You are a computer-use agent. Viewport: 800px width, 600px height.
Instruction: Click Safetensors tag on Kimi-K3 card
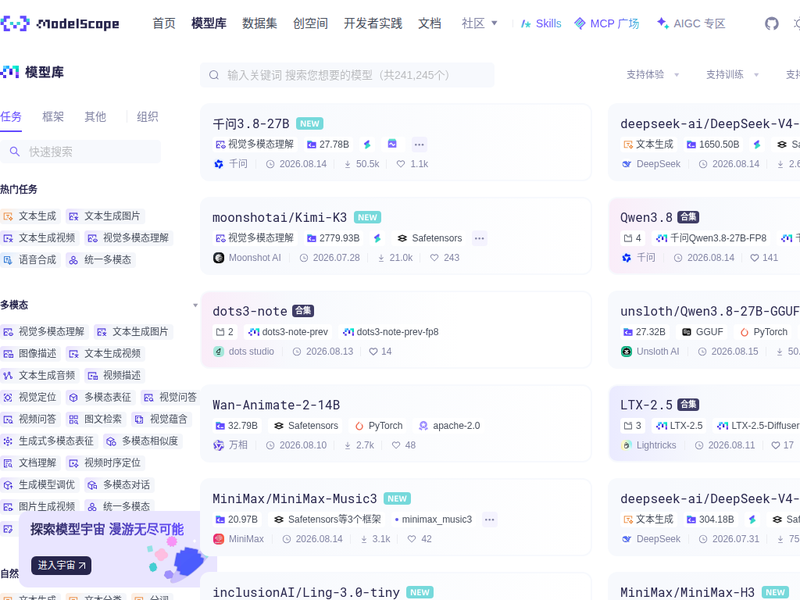[x=430, y=238]
